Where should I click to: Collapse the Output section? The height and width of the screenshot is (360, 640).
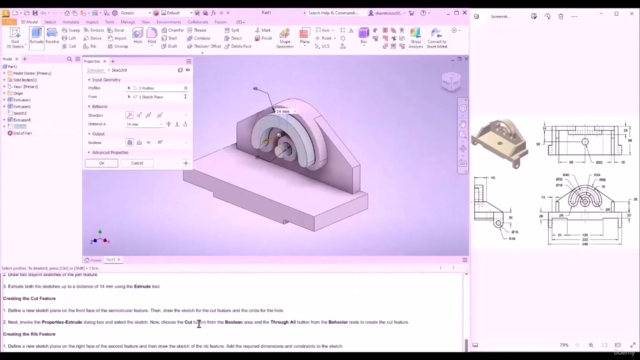point(89,134)
